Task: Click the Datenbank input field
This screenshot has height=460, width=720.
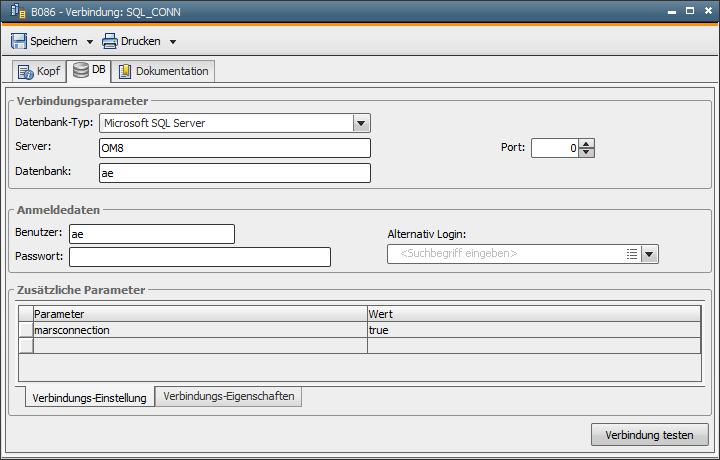Action: pyautogui.click(x=234, y=173)
